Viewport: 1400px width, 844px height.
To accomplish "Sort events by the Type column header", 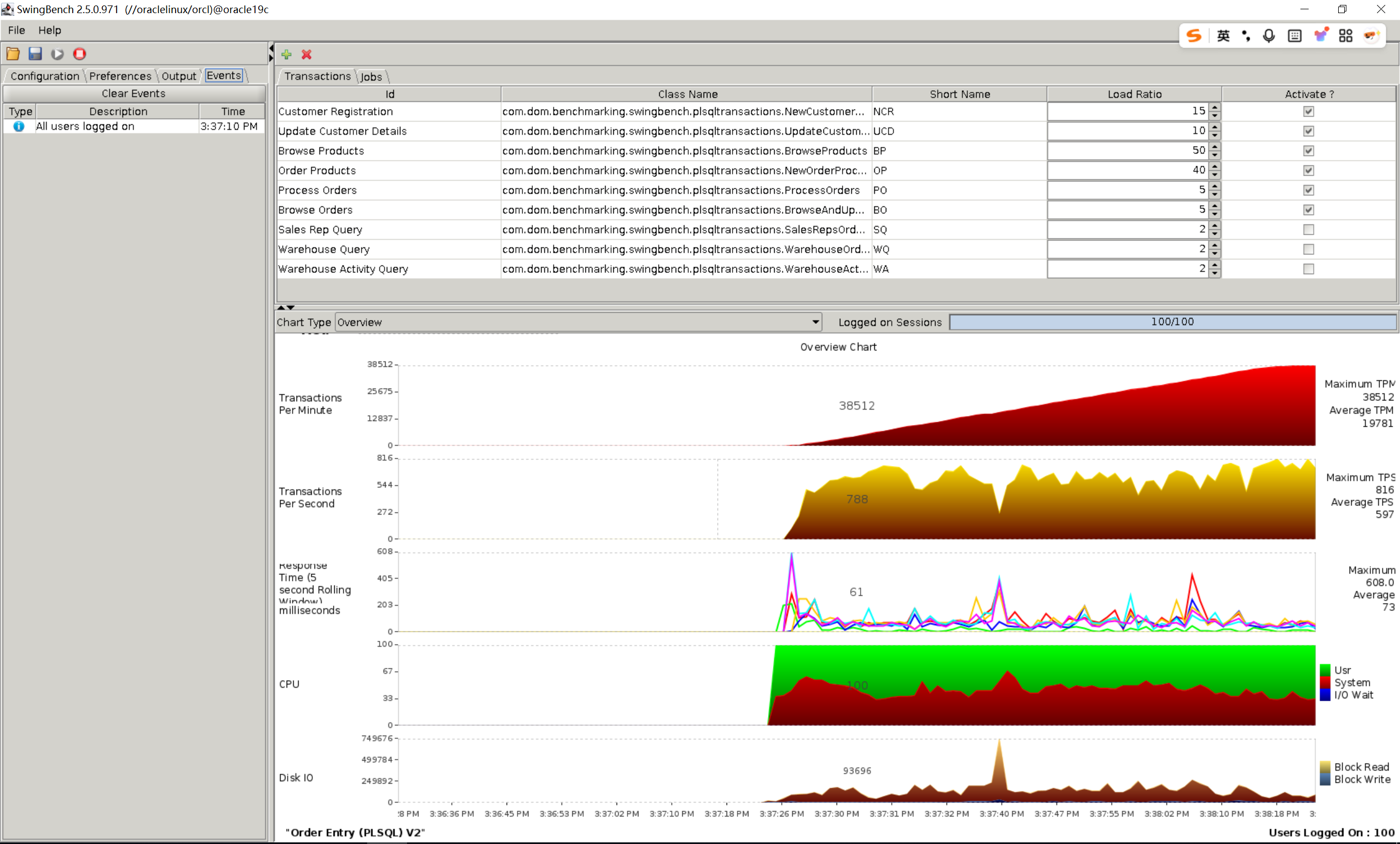I will point(20,112).
